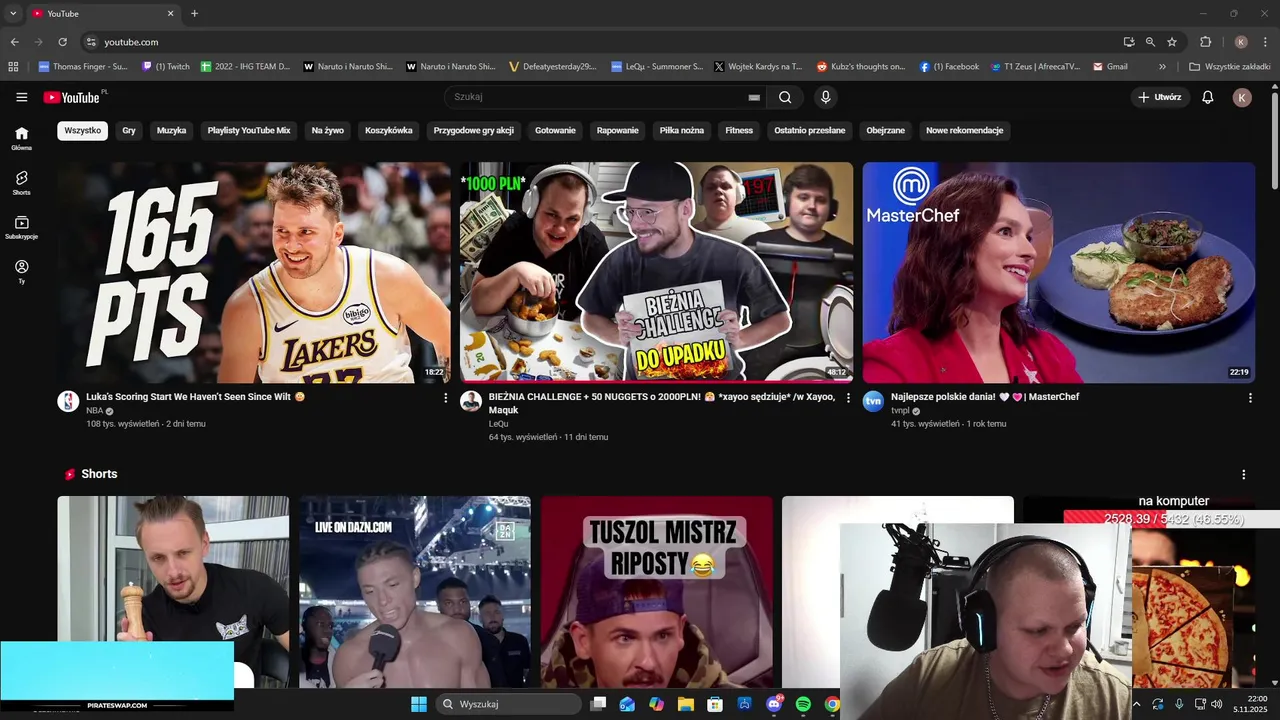Open the 165 PTS Lakers thumbnail
The image size is (1280, 720).
254,272
